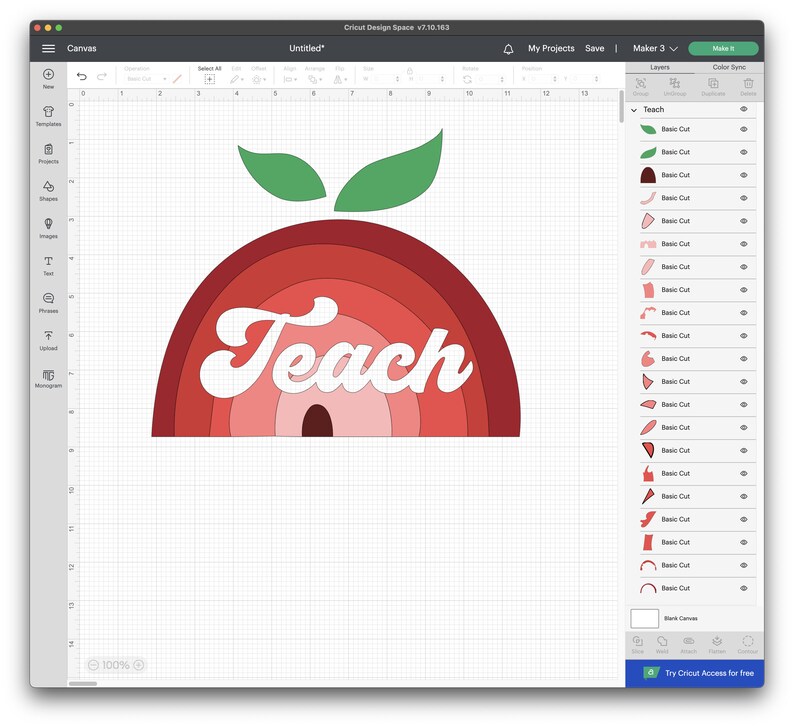Click the vertical canvas scrollbar

(621, 106)
